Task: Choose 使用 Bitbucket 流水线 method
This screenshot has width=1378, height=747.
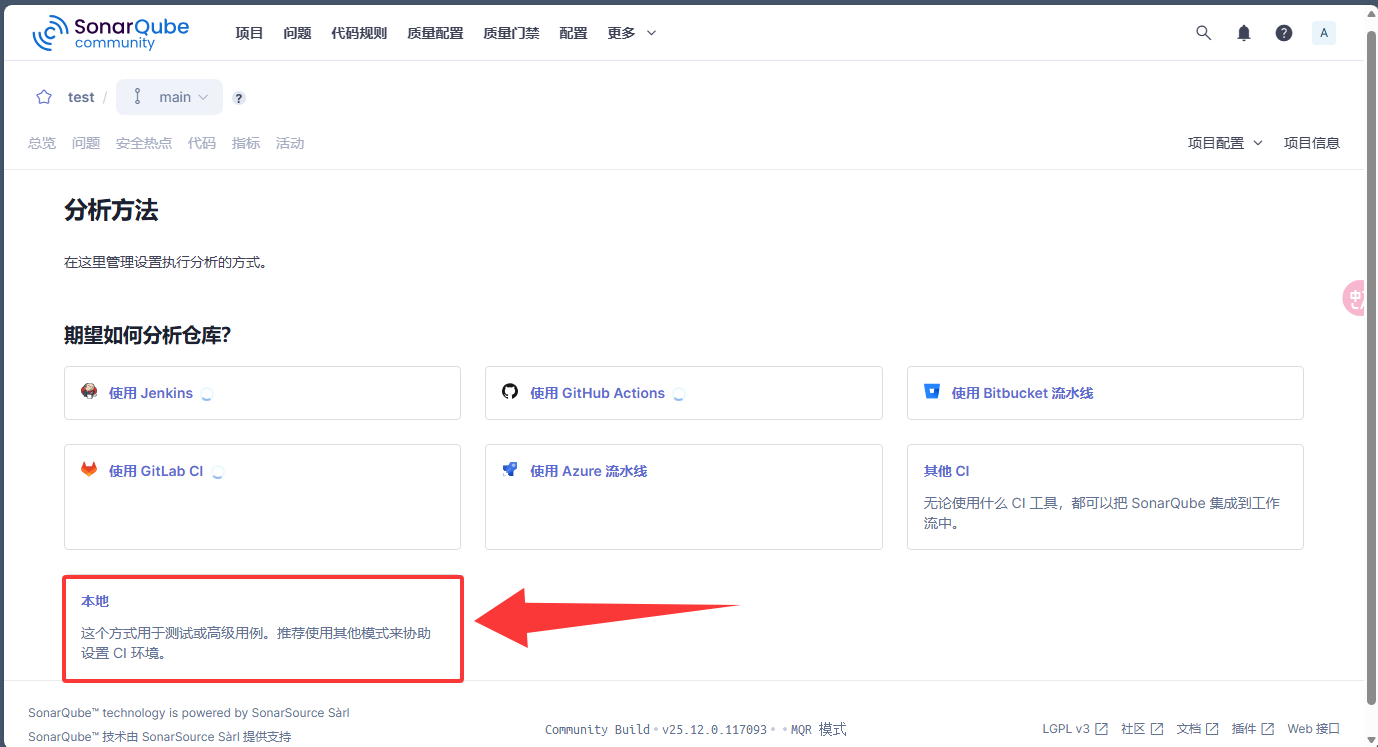Action: 1105,392
